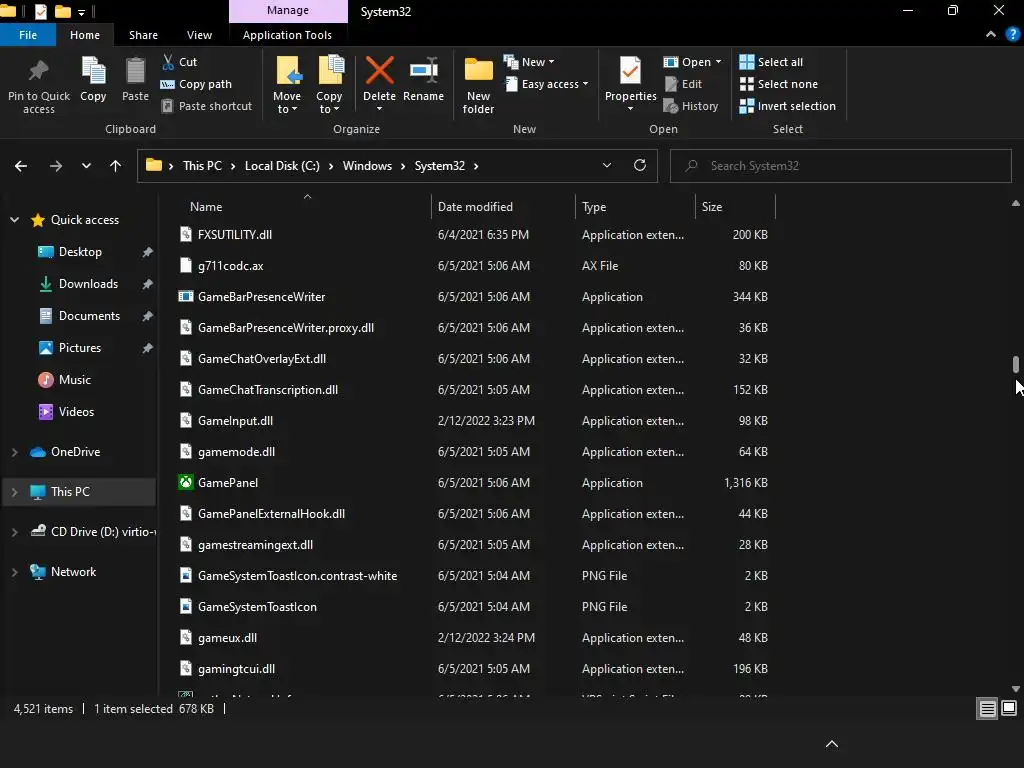
Task: Select Copy path command
Action: point(196,84)
